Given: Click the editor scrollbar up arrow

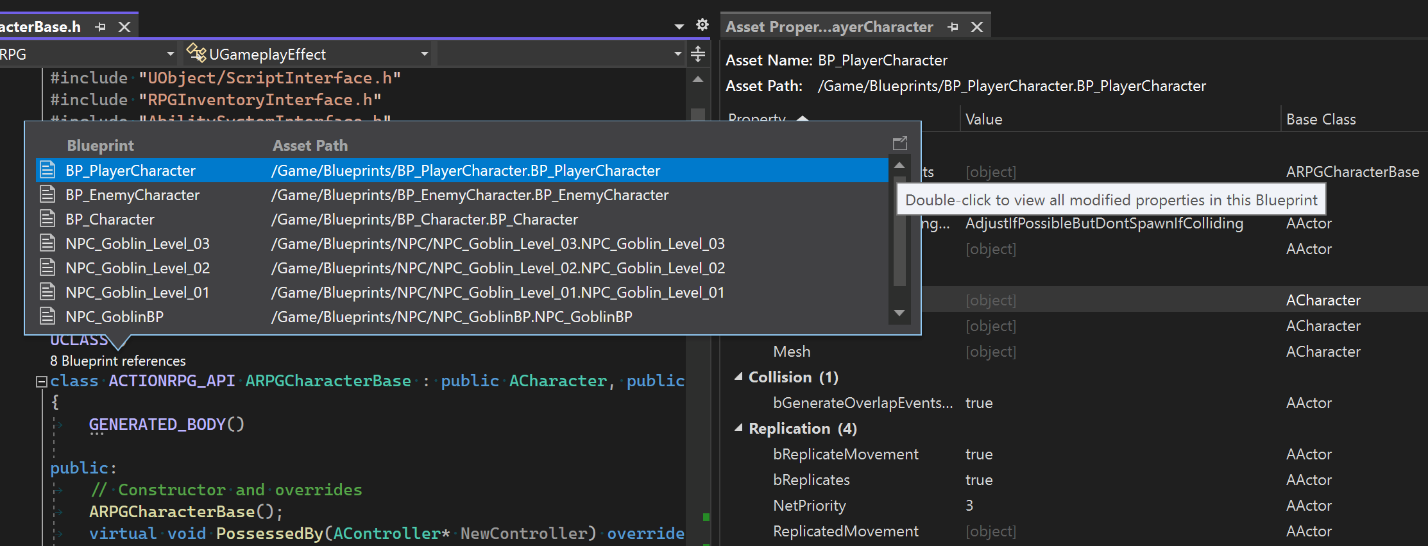Looking at the screenshot, I should click(x=698, y=78).
